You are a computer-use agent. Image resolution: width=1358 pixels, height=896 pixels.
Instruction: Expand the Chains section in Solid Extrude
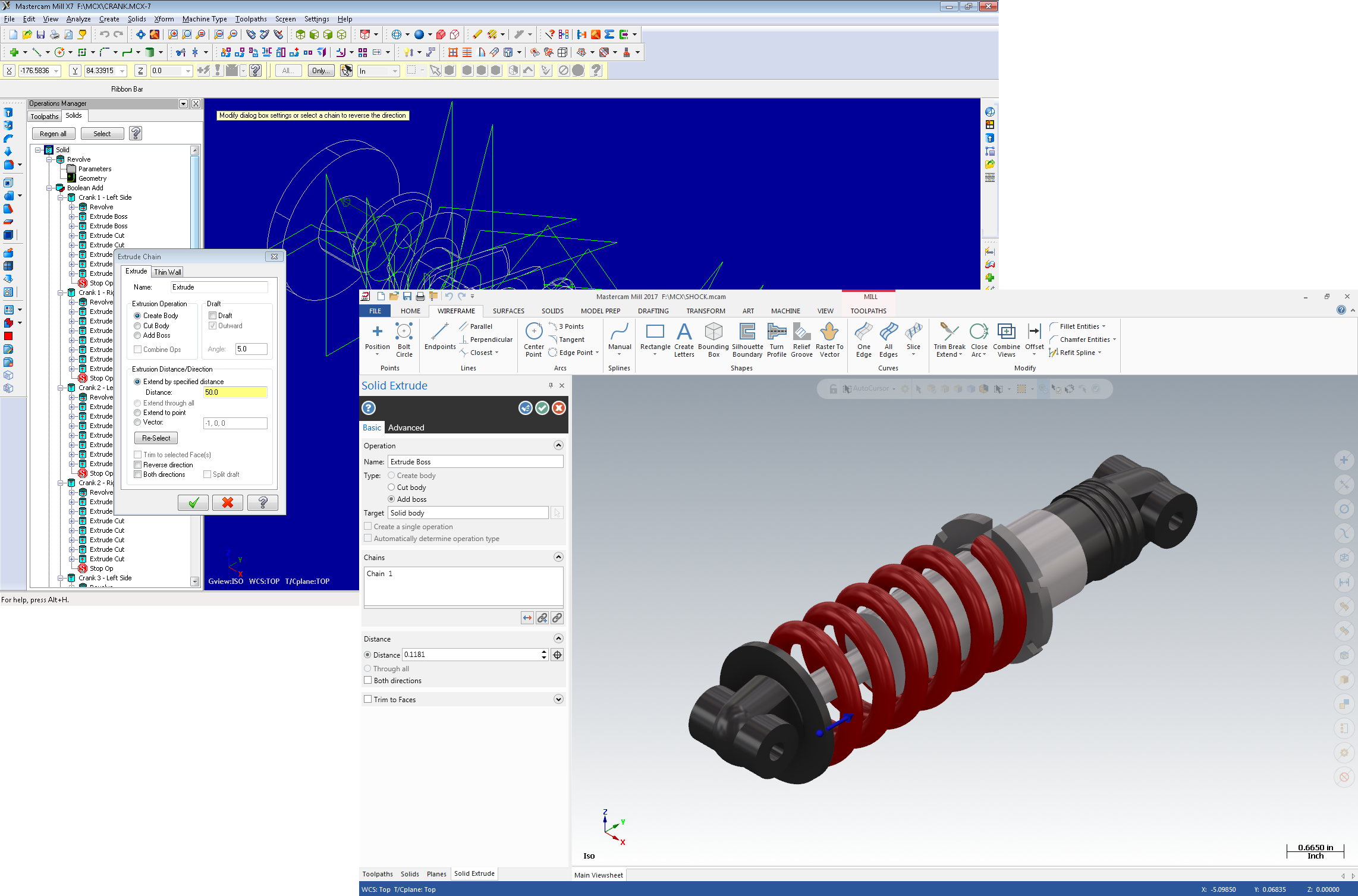pyautogui.click(x=558, y=557)
